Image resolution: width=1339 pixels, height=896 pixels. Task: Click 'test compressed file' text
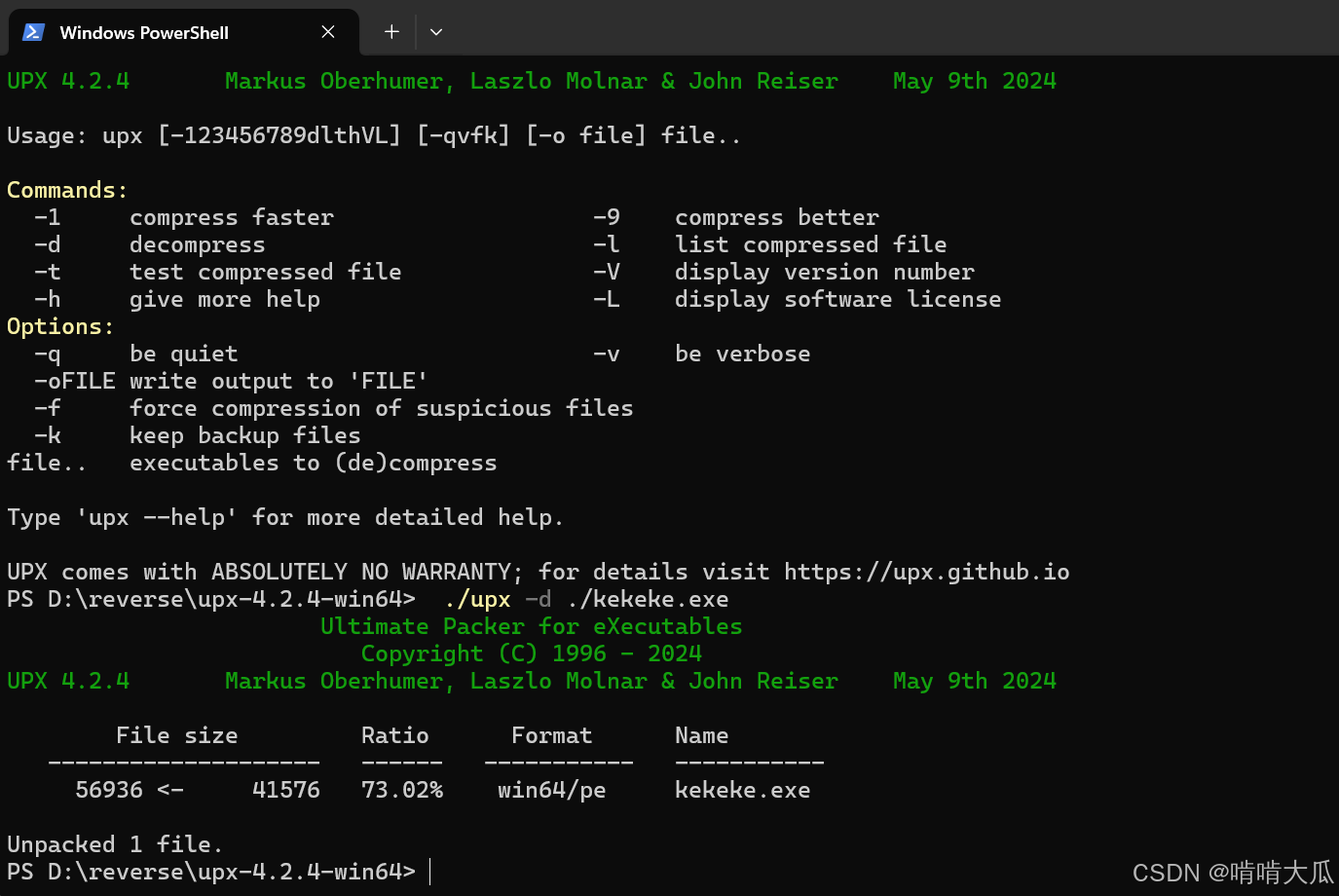tap(266, 272)
